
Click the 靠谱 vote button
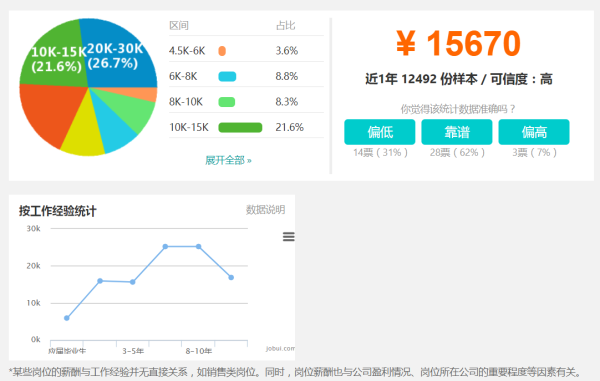click(457, 132)
